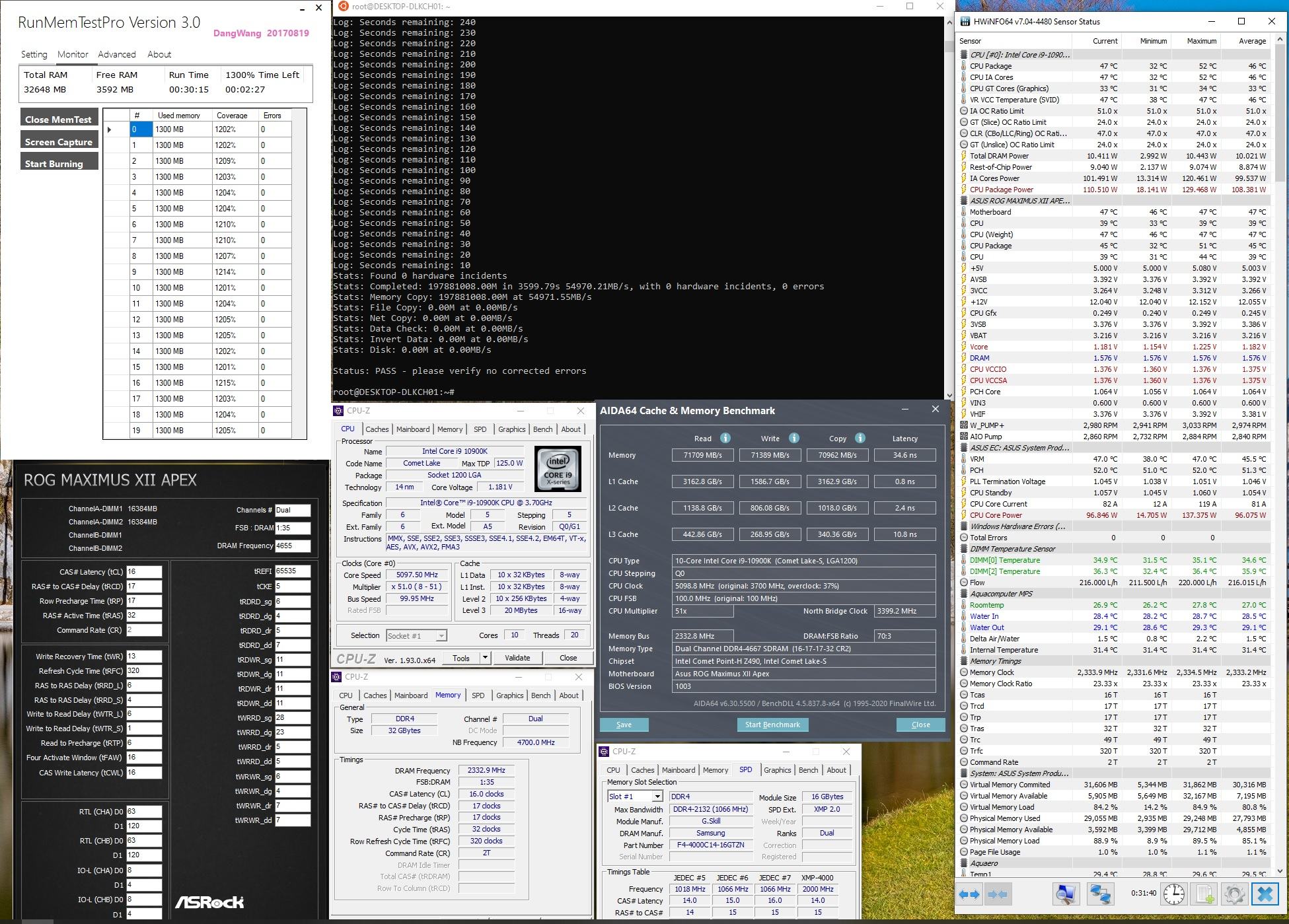Open About tab in RunMemTestPro
Viewport: 1289px width, 924px height.
coord(159,54)
